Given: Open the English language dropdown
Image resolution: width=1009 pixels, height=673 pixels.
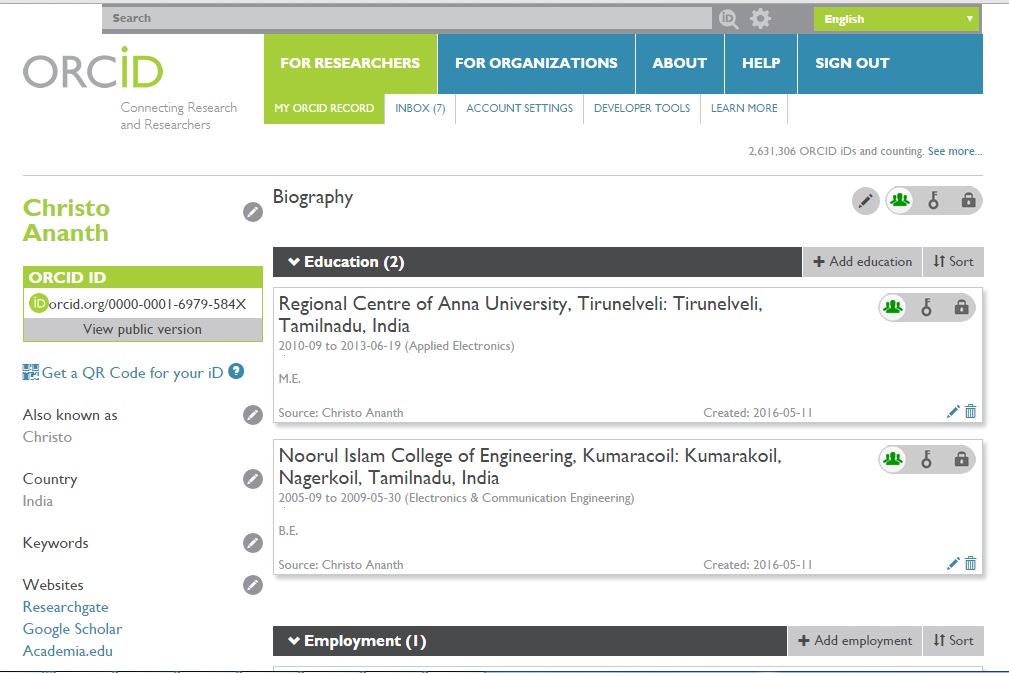Looking at the screenshot, I should click(896, 19).
